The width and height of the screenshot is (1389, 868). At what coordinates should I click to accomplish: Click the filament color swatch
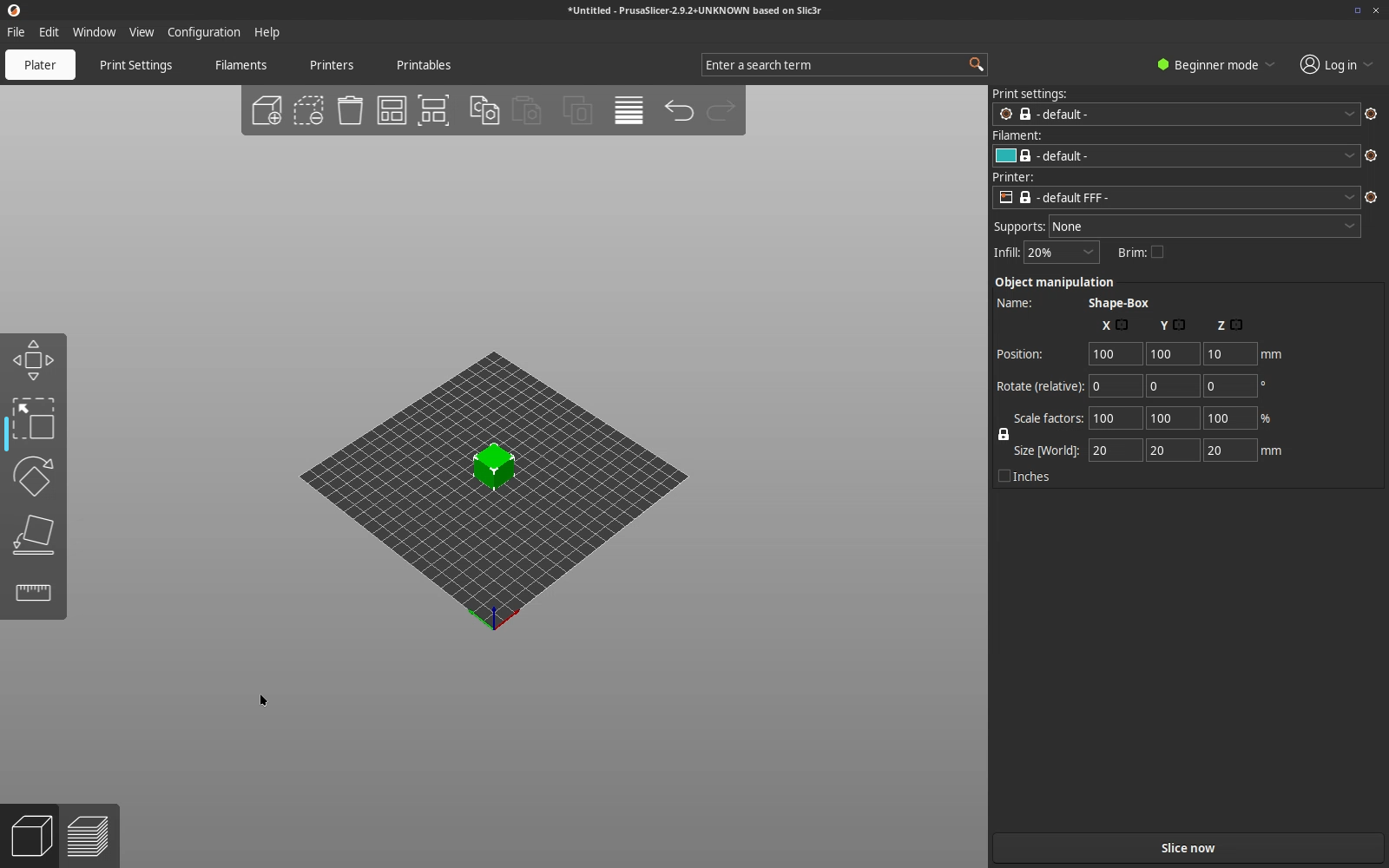[x=1006, y=155]
